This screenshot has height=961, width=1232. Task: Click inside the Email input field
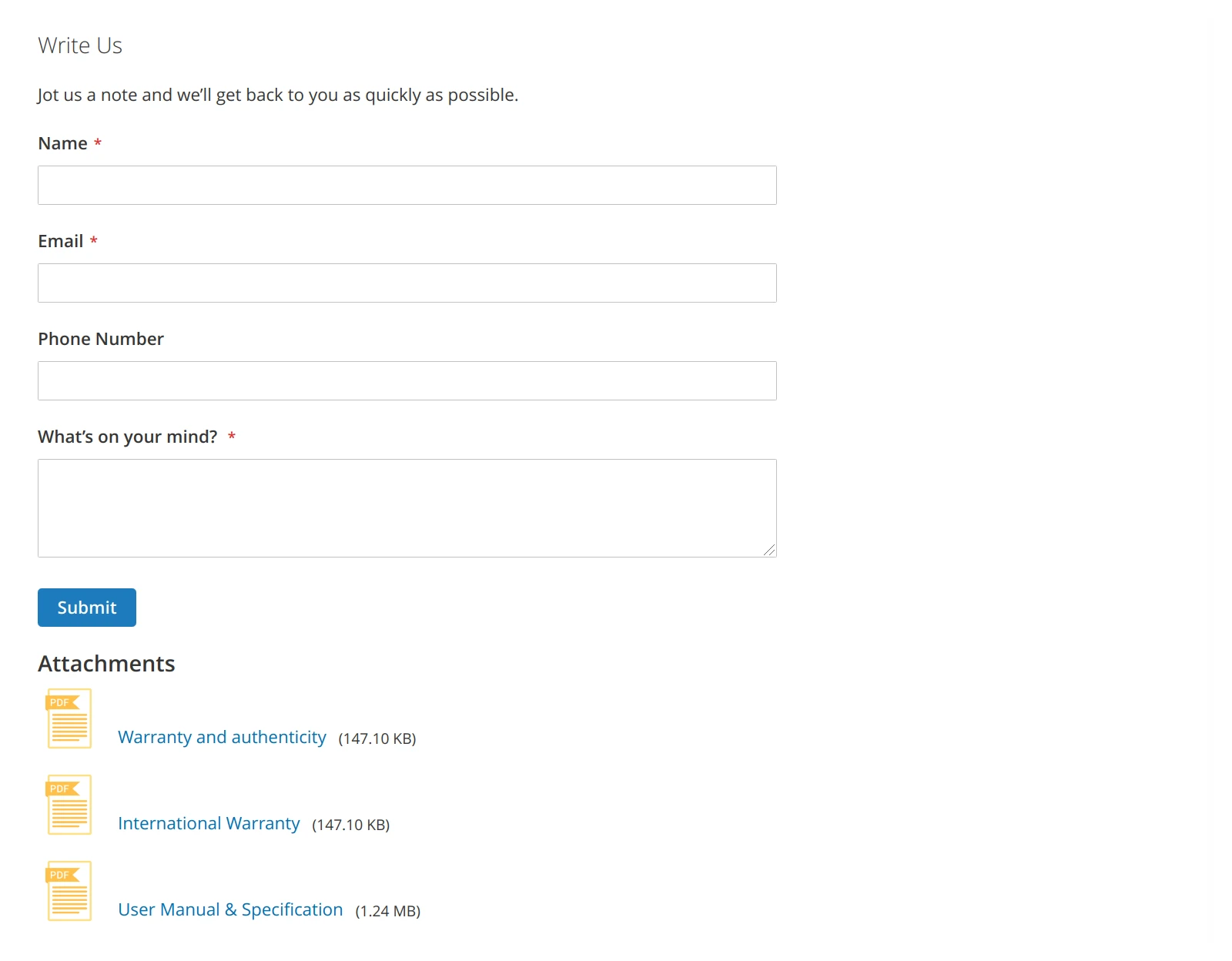(x=407, y=283)
